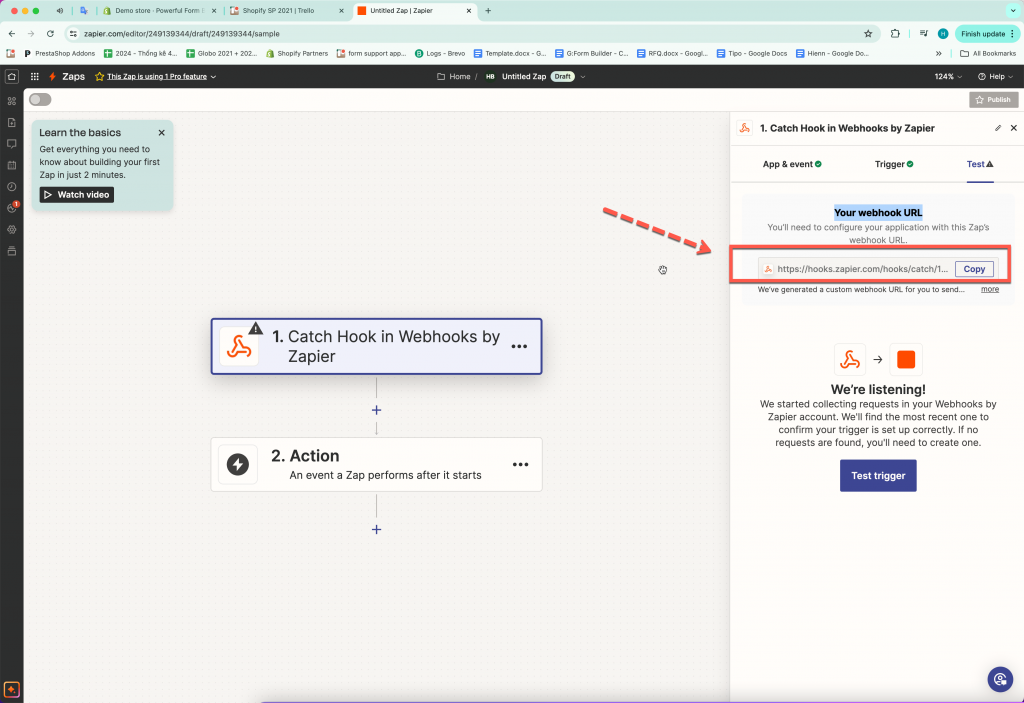This screenshot has height=703, width=1024.
Task: Click the pencil icon to rename step
Action: (x=997, y=128)
